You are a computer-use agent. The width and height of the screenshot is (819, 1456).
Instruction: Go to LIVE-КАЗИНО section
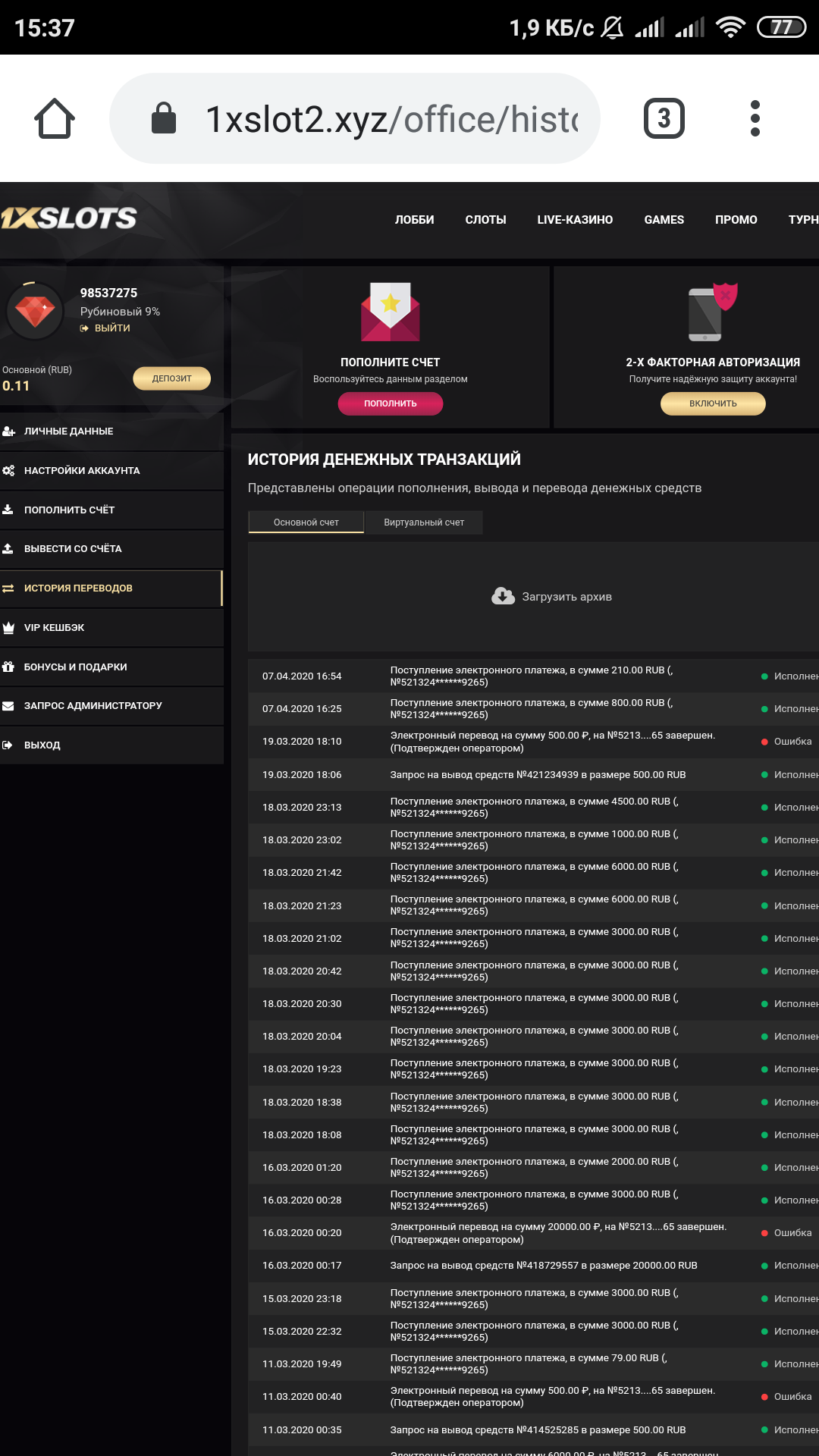(x=575, y=220)
